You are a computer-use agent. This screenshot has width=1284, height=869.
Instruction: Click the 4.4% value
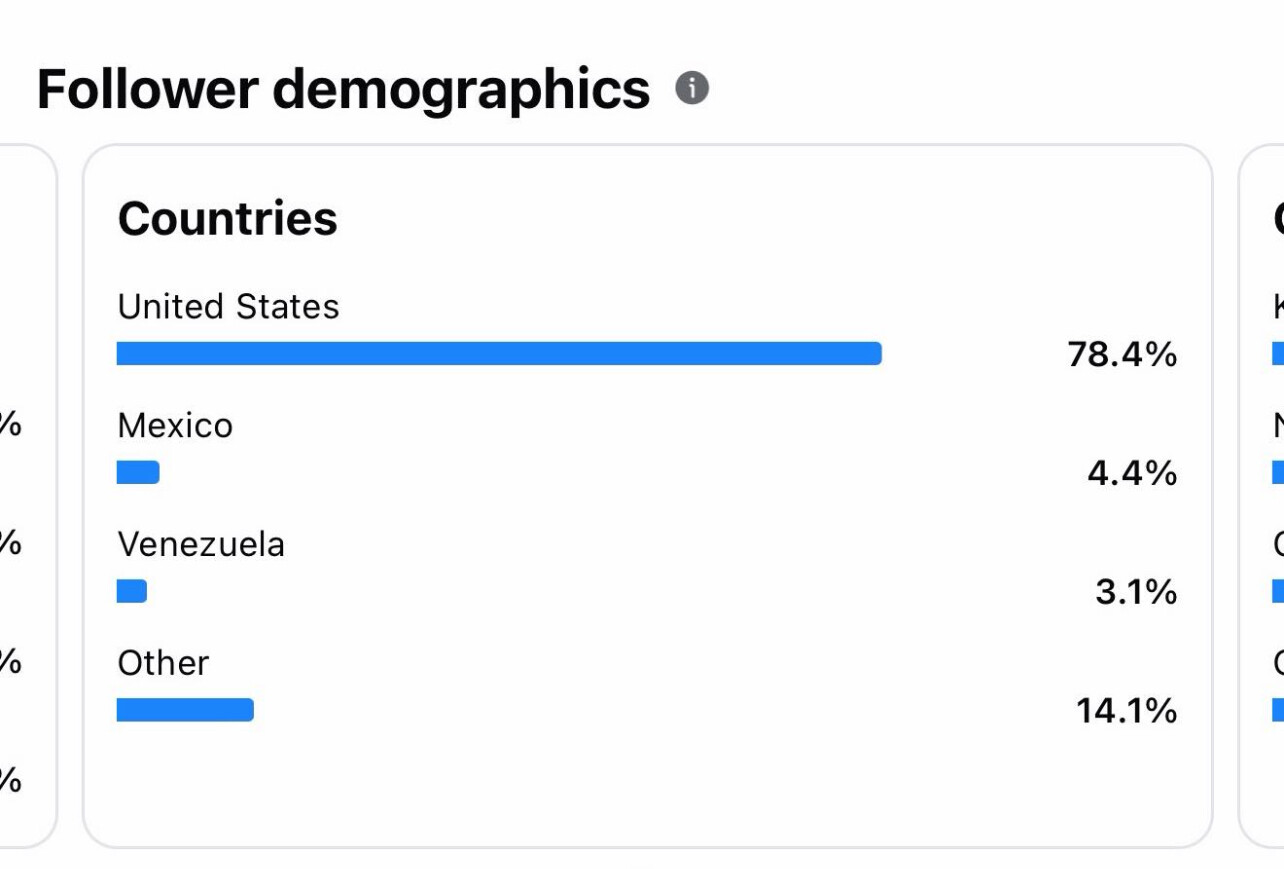pyautogui.click(x=1132, y=473)
